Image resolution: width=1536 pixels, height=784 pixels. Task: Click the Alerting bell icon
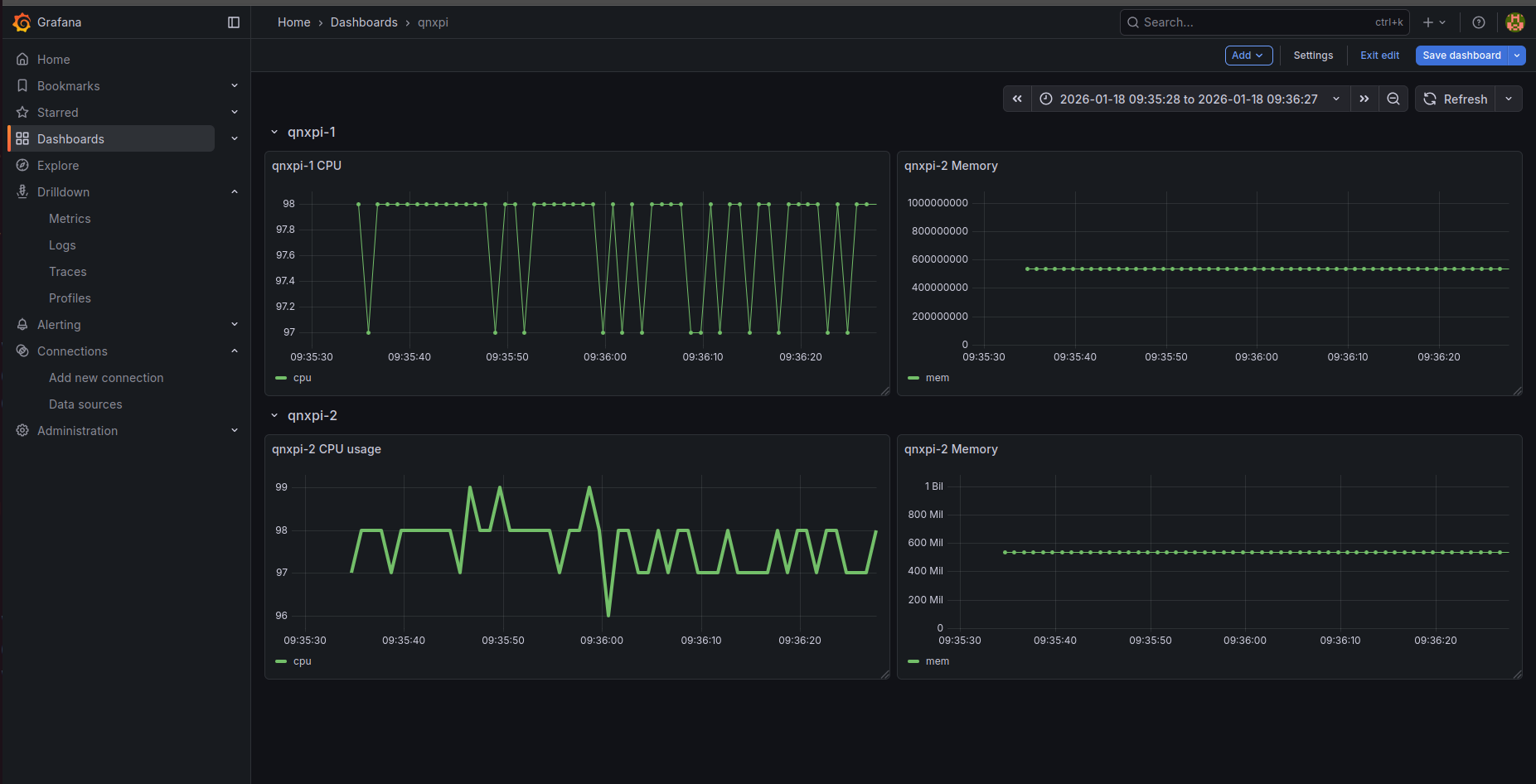(x=22, y=325)
